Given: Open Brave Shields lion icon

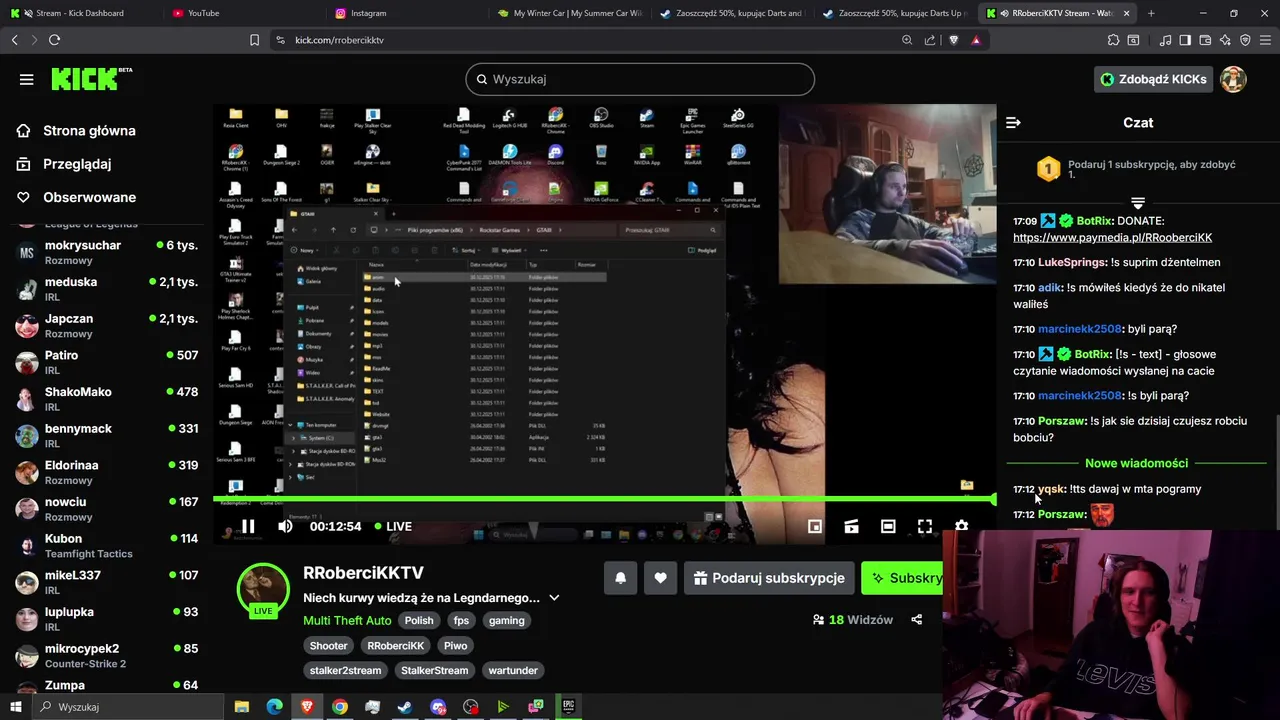Looking at the screenshot, I should [953, 40].
